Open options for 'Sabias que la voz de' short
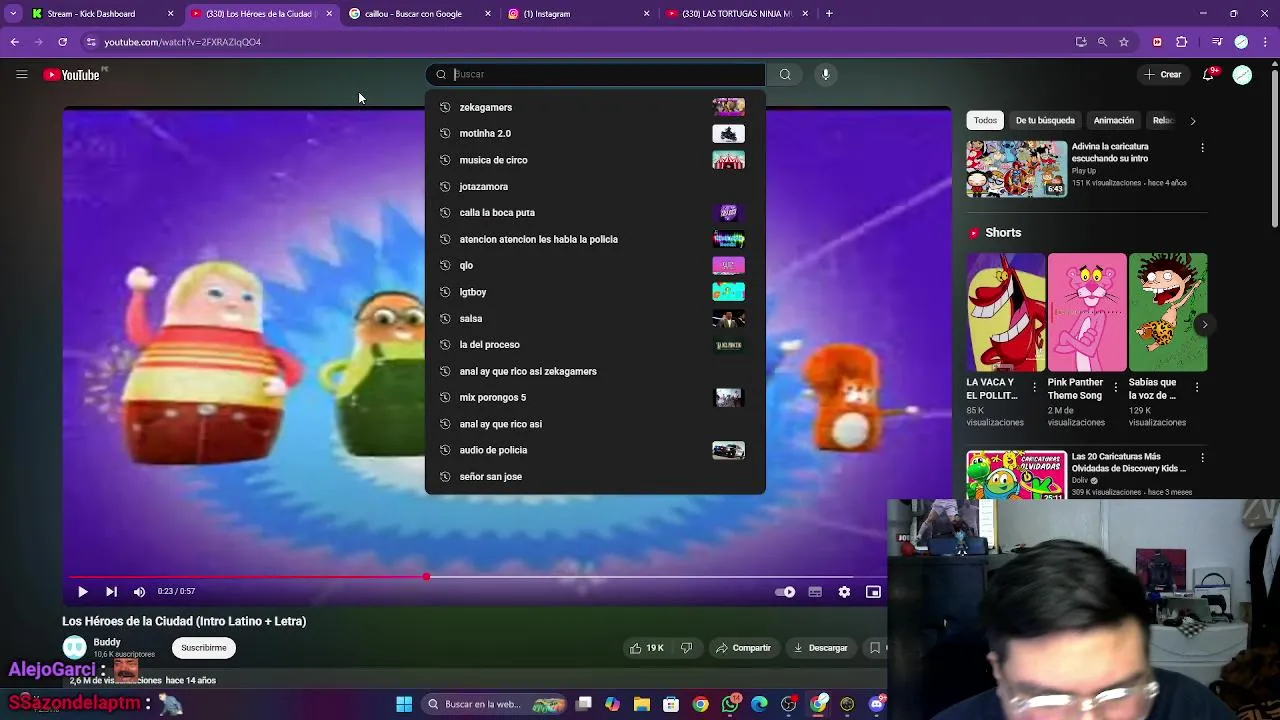The image size is (1280, 720). (1196, 386)
